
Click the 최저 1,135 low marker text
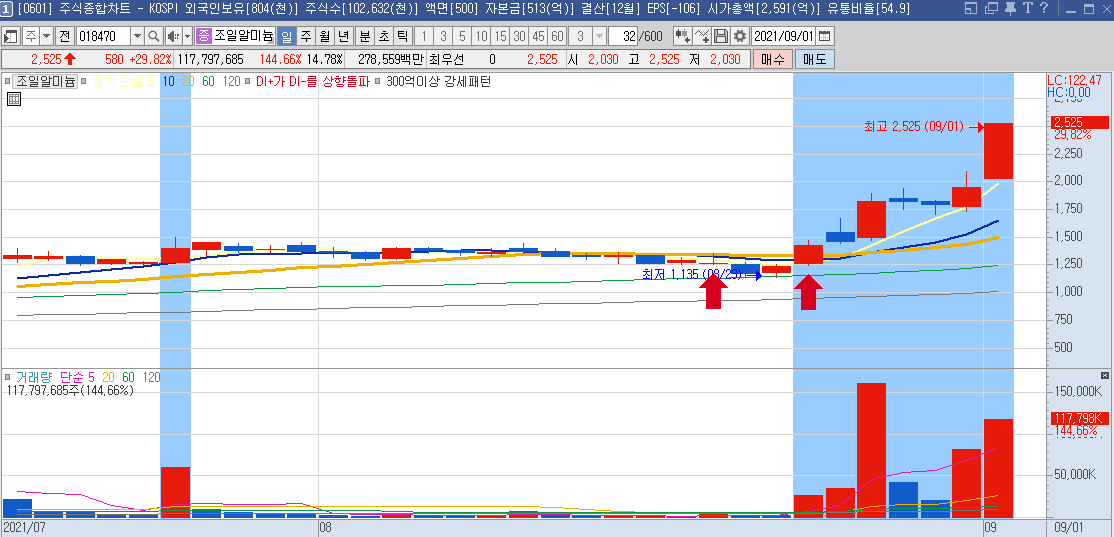(691, 274)
